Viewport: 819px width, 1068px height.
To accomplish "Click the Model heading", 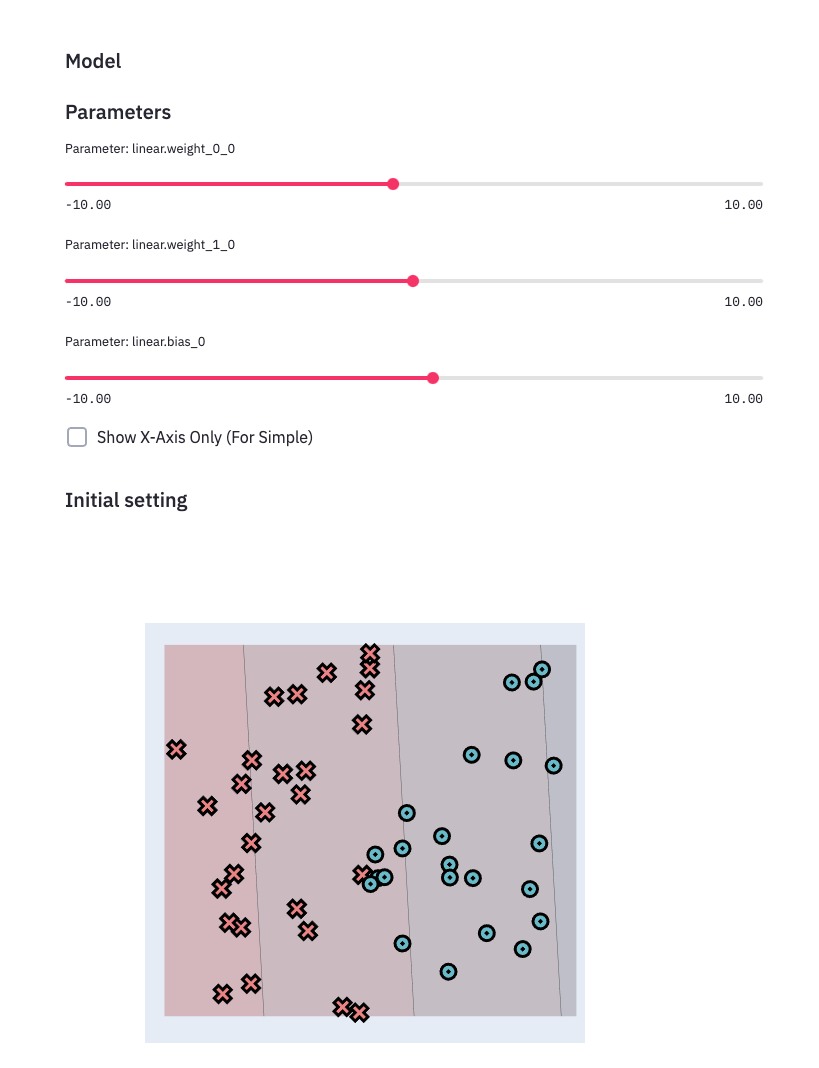I will 93,61.
